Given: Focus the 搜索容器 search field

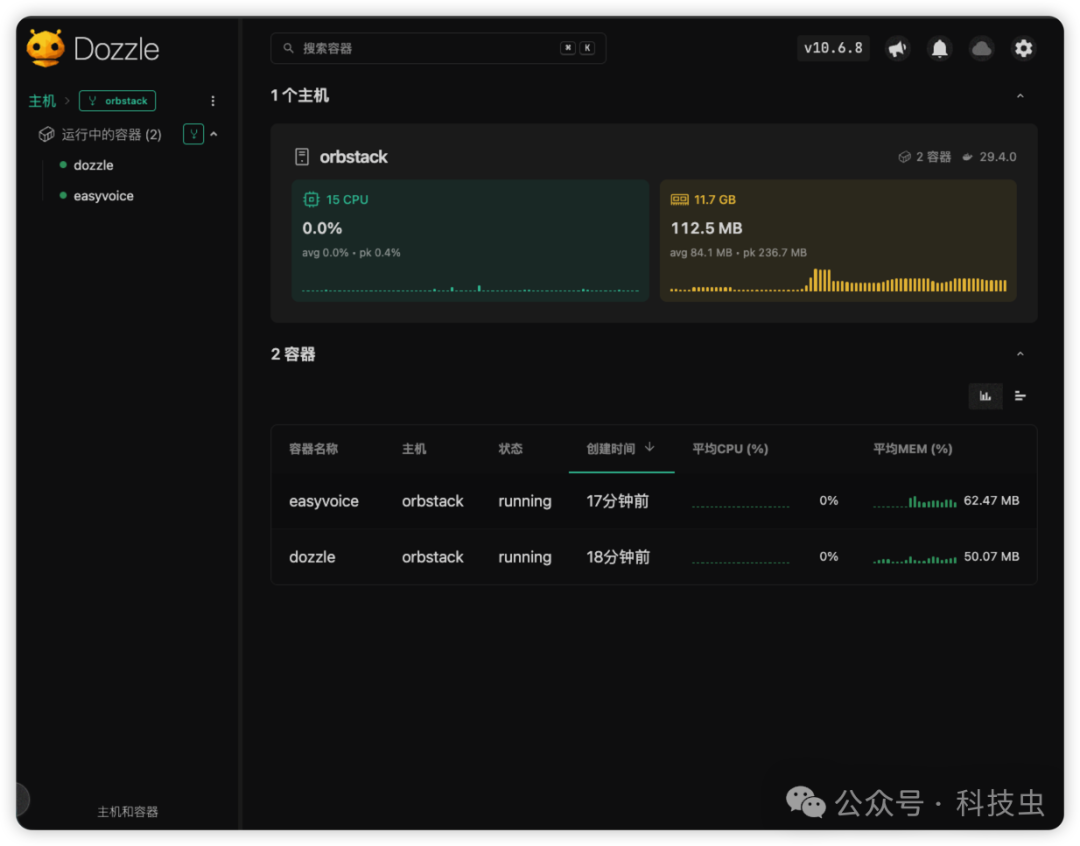Looking at the screenshot, I should coord(438,48).
